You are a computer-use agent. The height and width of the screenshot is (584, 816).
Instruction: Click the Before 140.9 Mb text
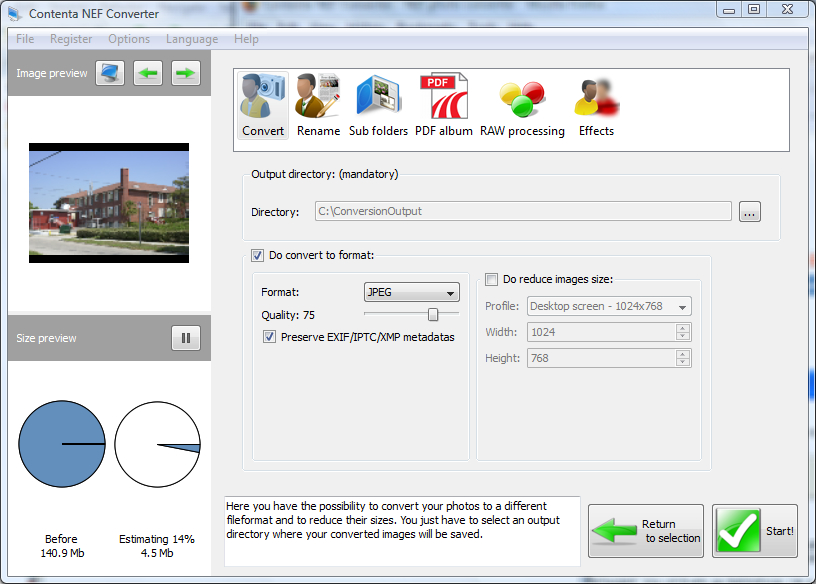click(x=62, y=546)
